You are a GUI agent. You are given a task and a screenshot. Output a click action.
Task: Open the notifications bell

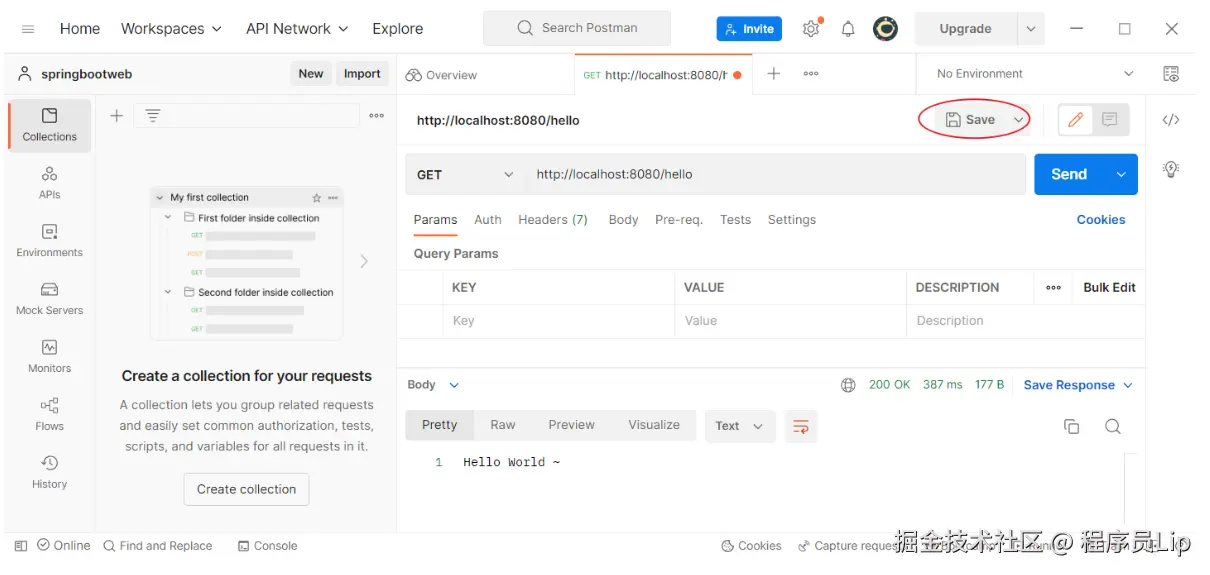[x=848, y=29]
